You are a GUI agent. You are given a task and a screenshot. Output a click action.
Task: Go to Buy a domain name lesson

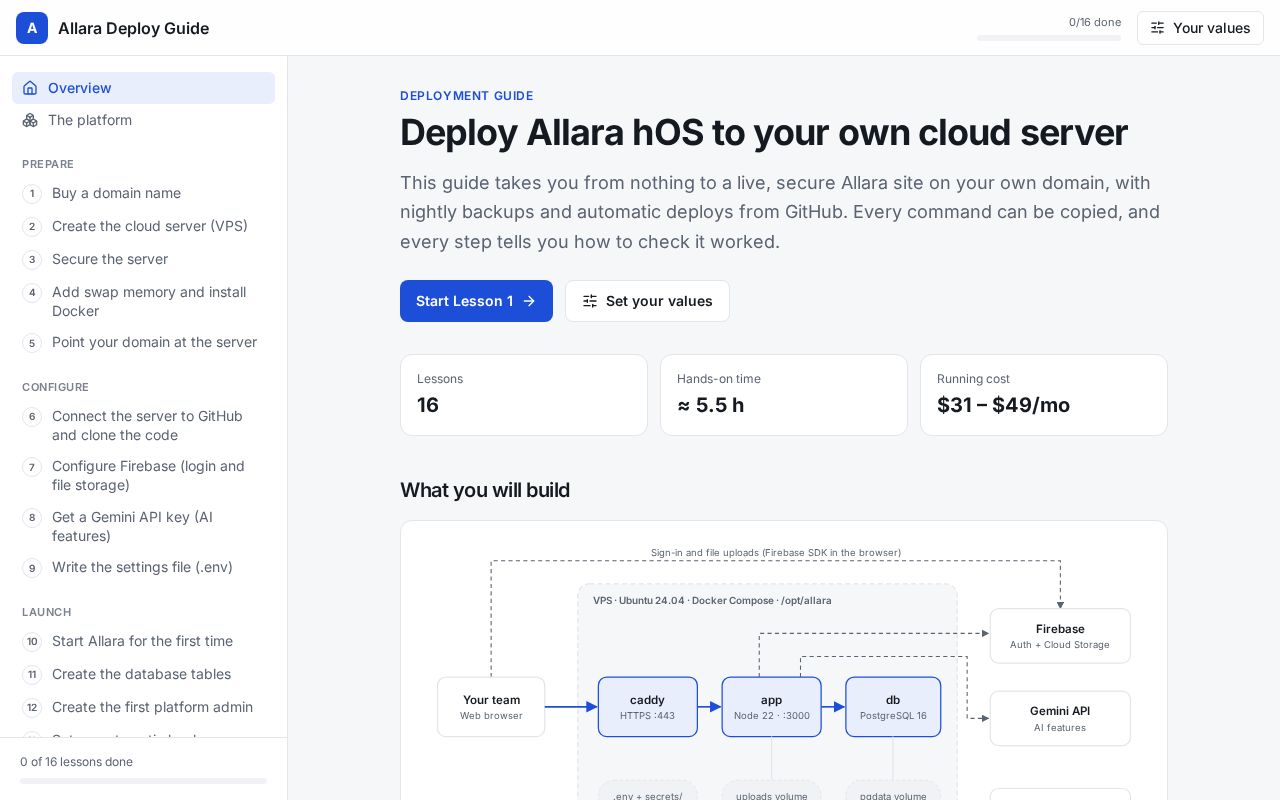(143, 193)
